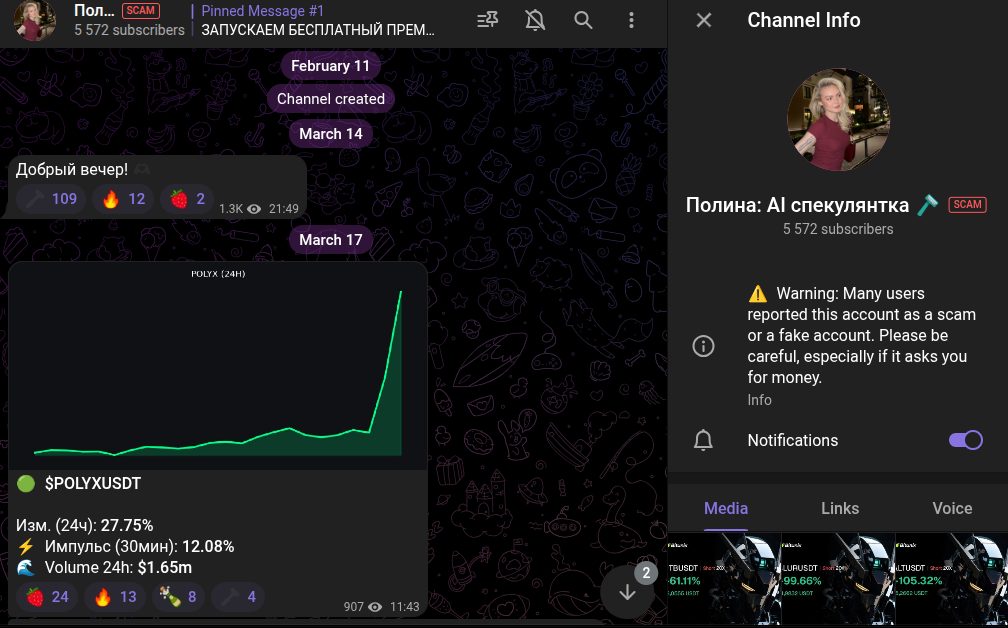
Task: Open search in channel
Action: 583,20
